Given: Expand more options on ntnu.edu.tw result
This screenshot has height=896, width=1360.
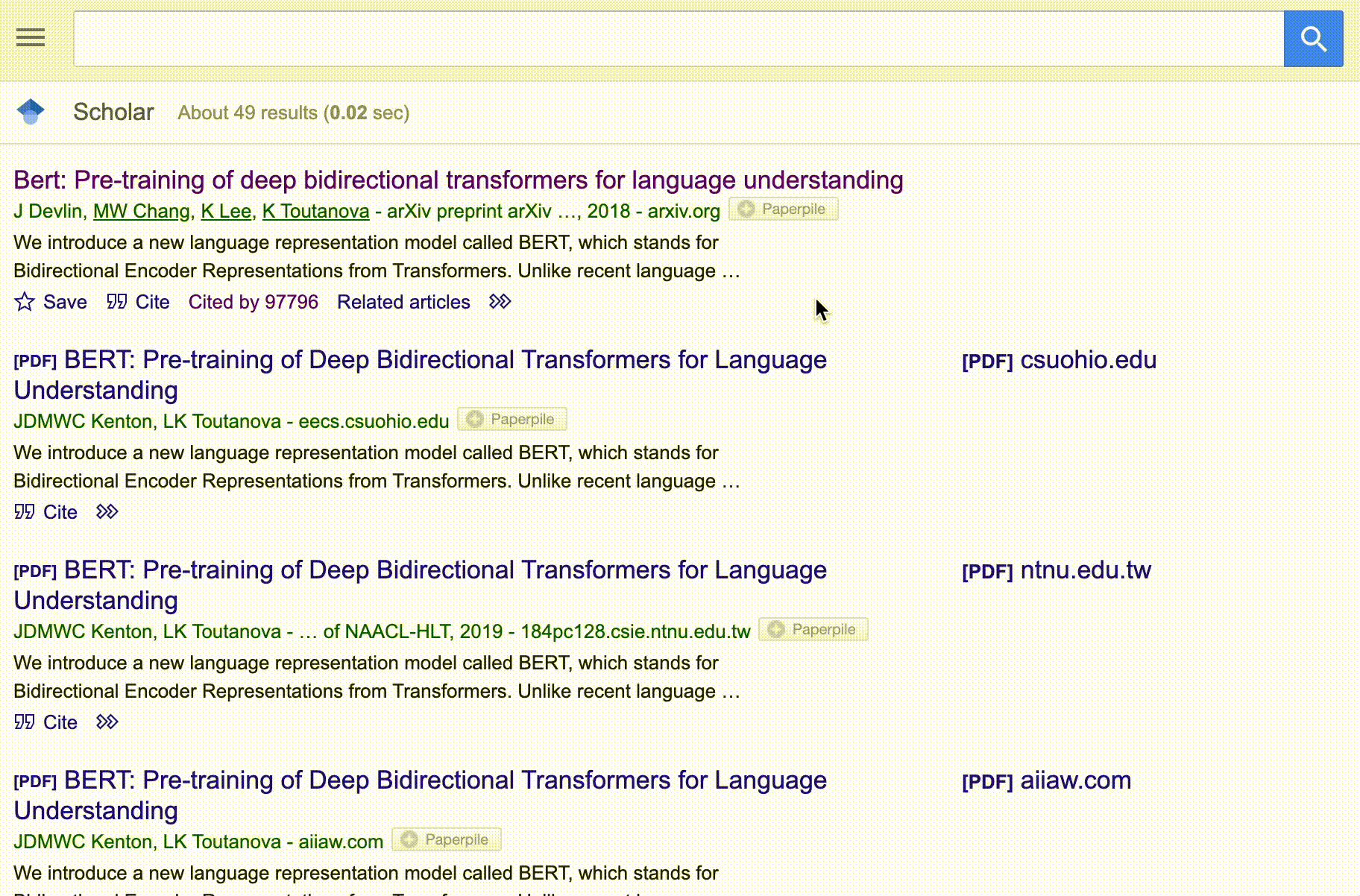Looking at the screenshot, I should 107,722.
